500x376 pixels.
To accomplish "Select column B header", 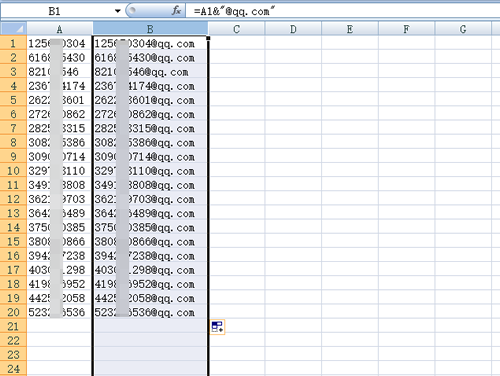I will click(x=150, y=29).
